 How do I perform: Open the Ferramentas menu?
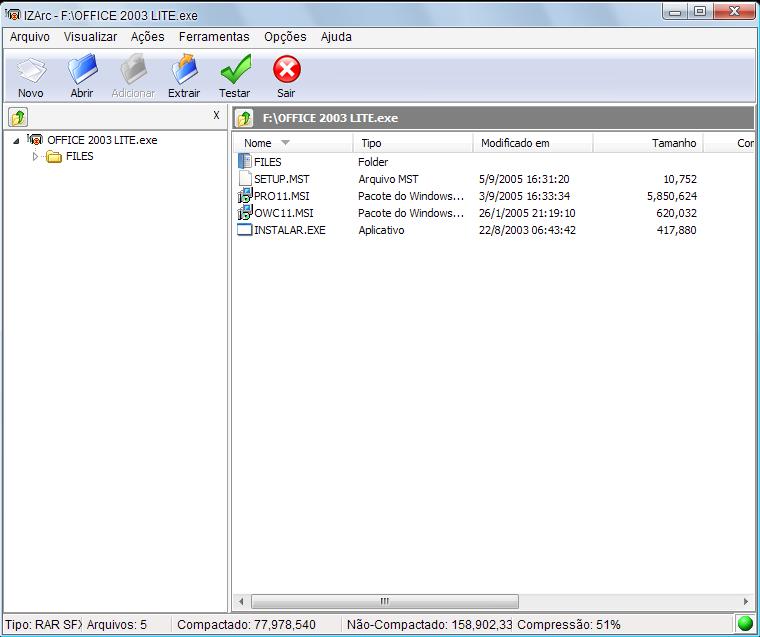pyautogui.click(x=214, y=37)
